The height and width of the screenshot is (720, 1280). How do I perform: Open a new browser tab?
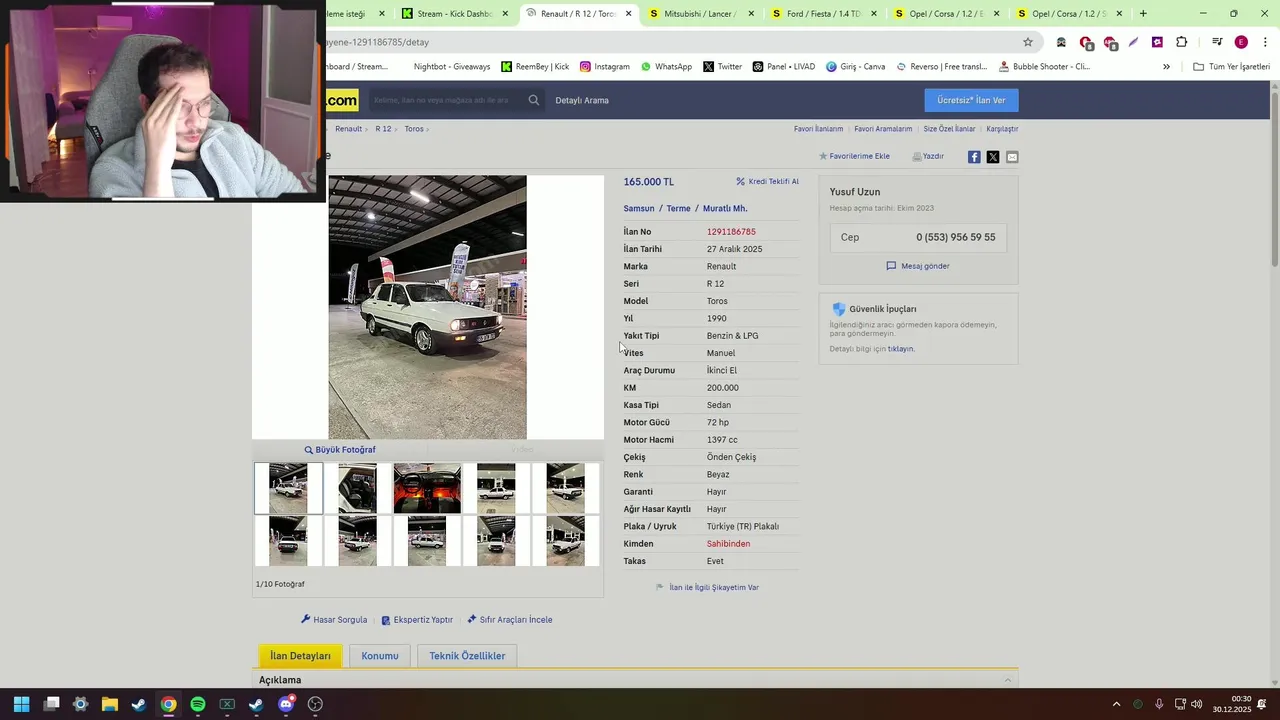[x=1143, y=14]
